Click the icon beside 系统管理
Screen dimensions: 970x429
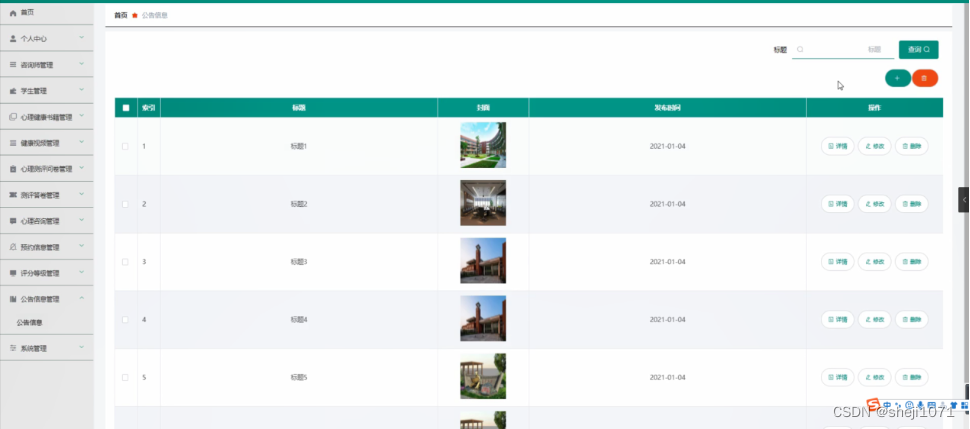13,349
